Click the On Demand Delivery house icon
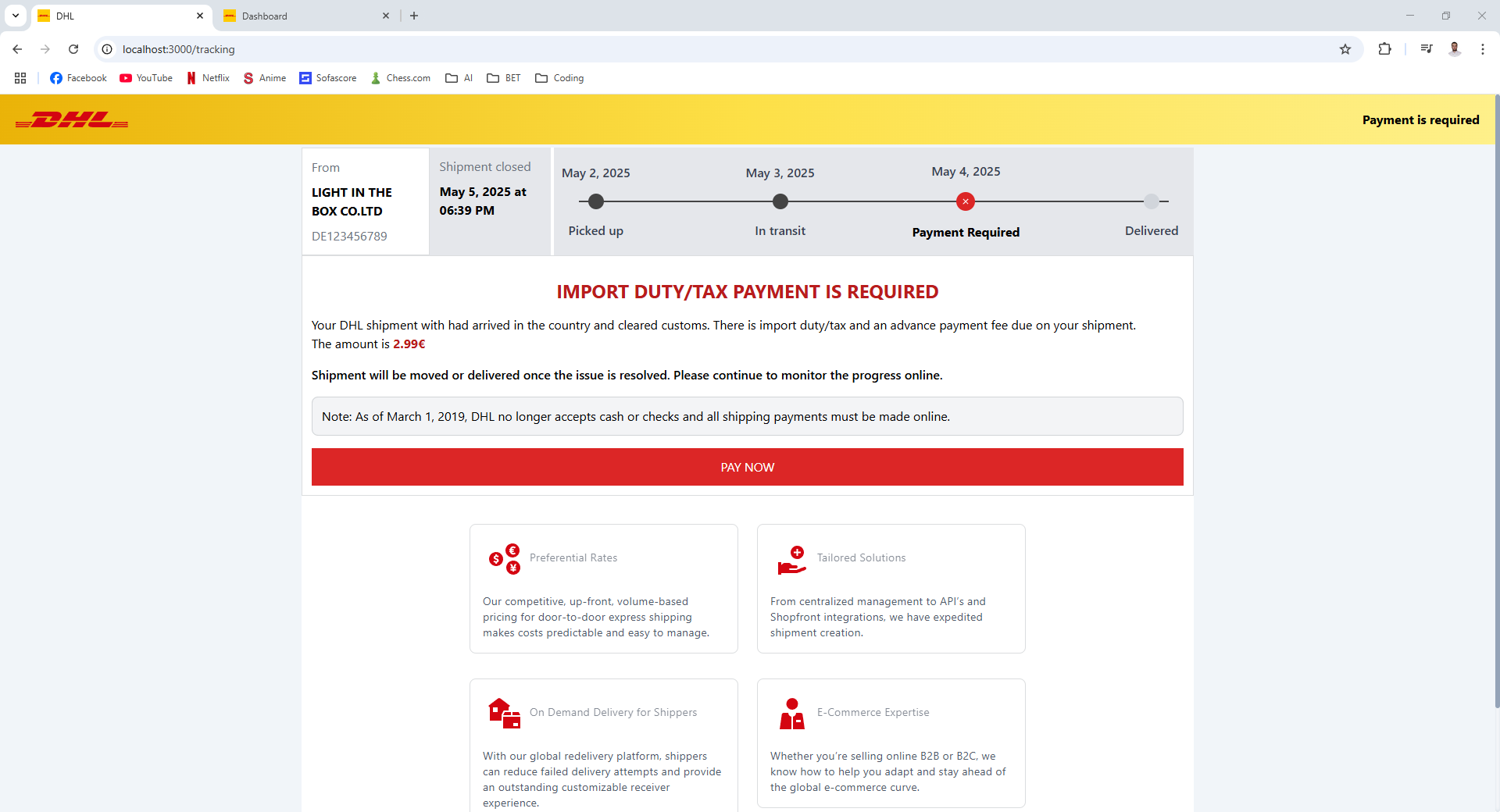Viewport: 1500px width, 812px height. tap(504, 713)
